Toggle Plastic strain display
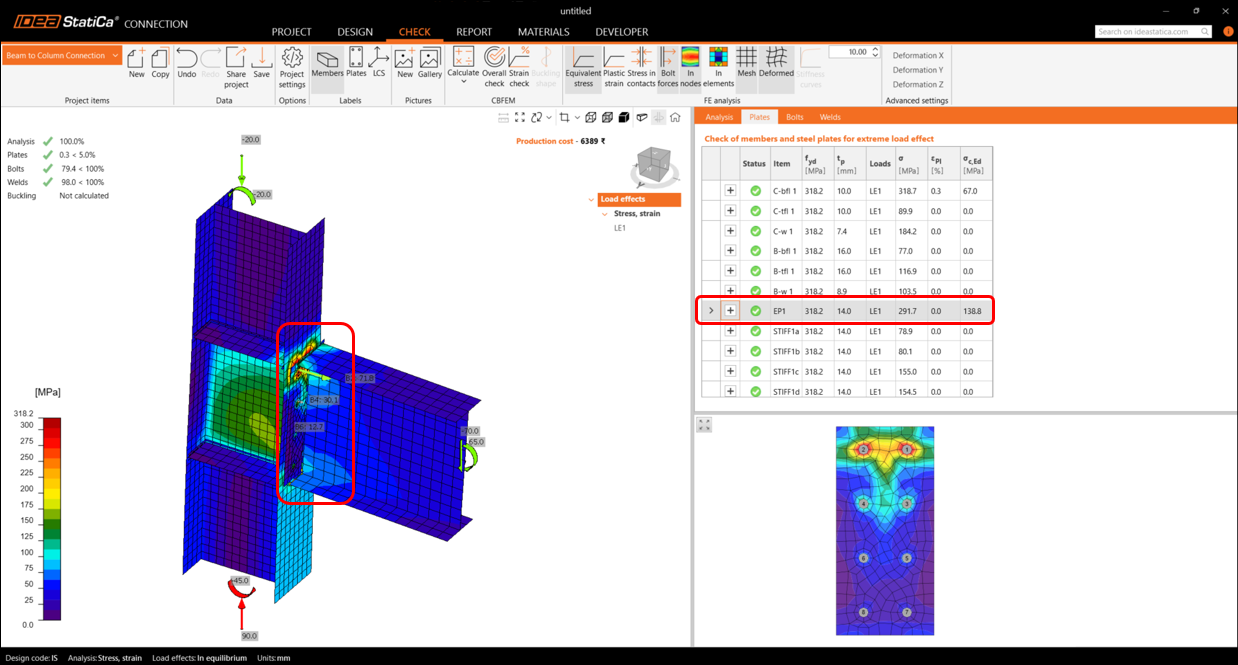Image resolution: width=1238 pixels, height=665 pixels. (614, 67)
